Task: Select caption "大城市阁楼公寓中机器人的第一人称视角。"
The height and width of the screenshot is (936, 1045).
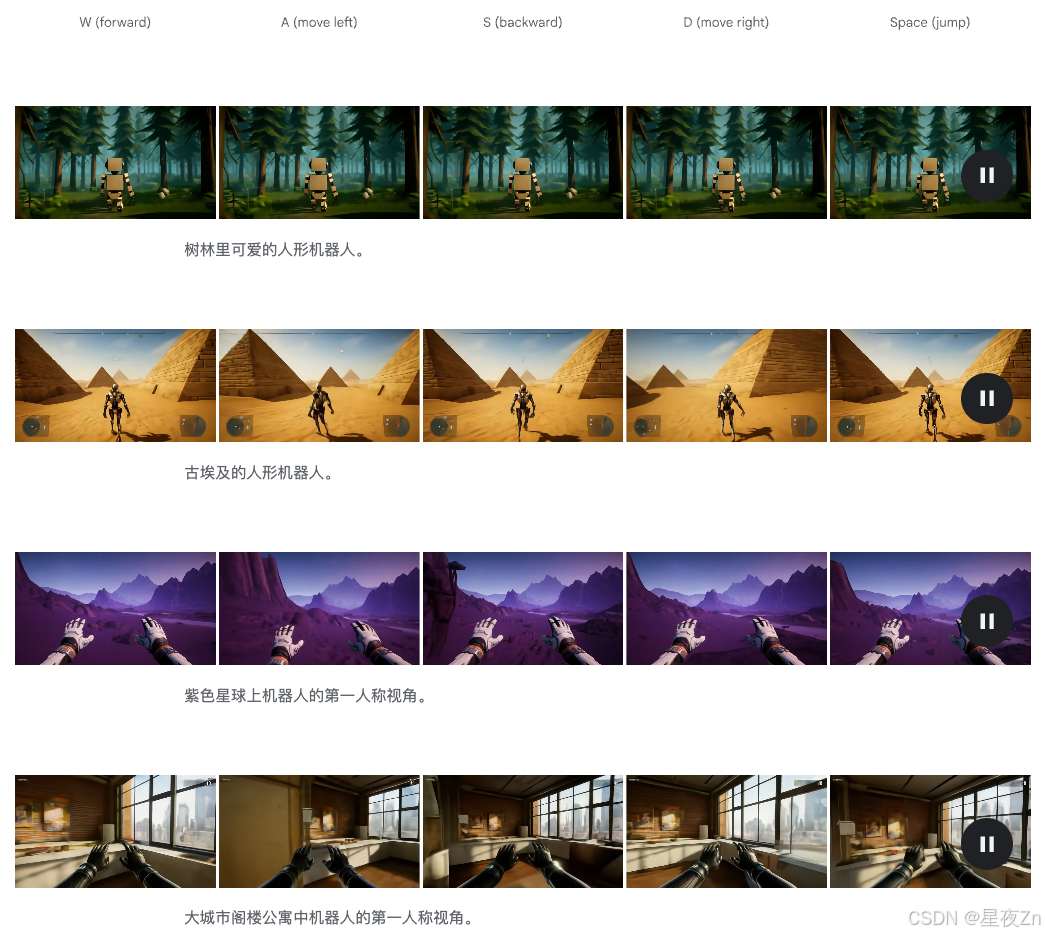Action: (x=329, y=918)
